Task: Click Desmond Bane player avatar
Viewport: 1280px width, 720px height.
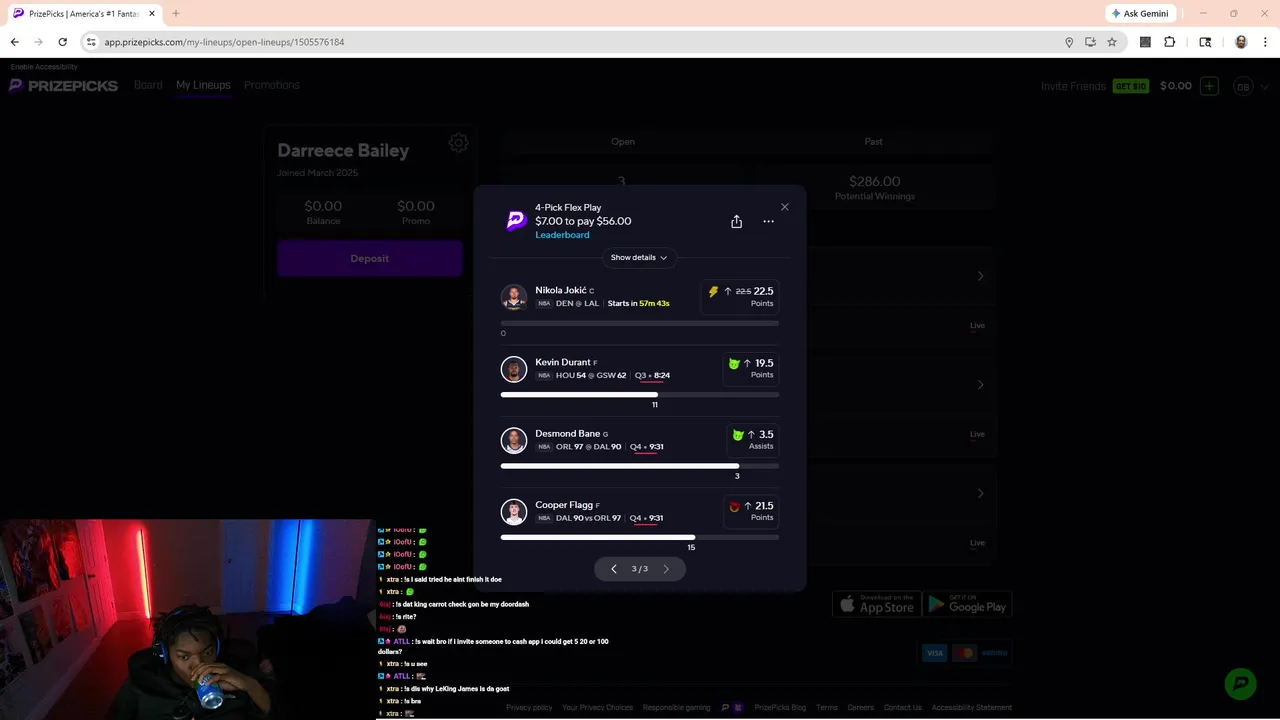Action: [514, 440]
